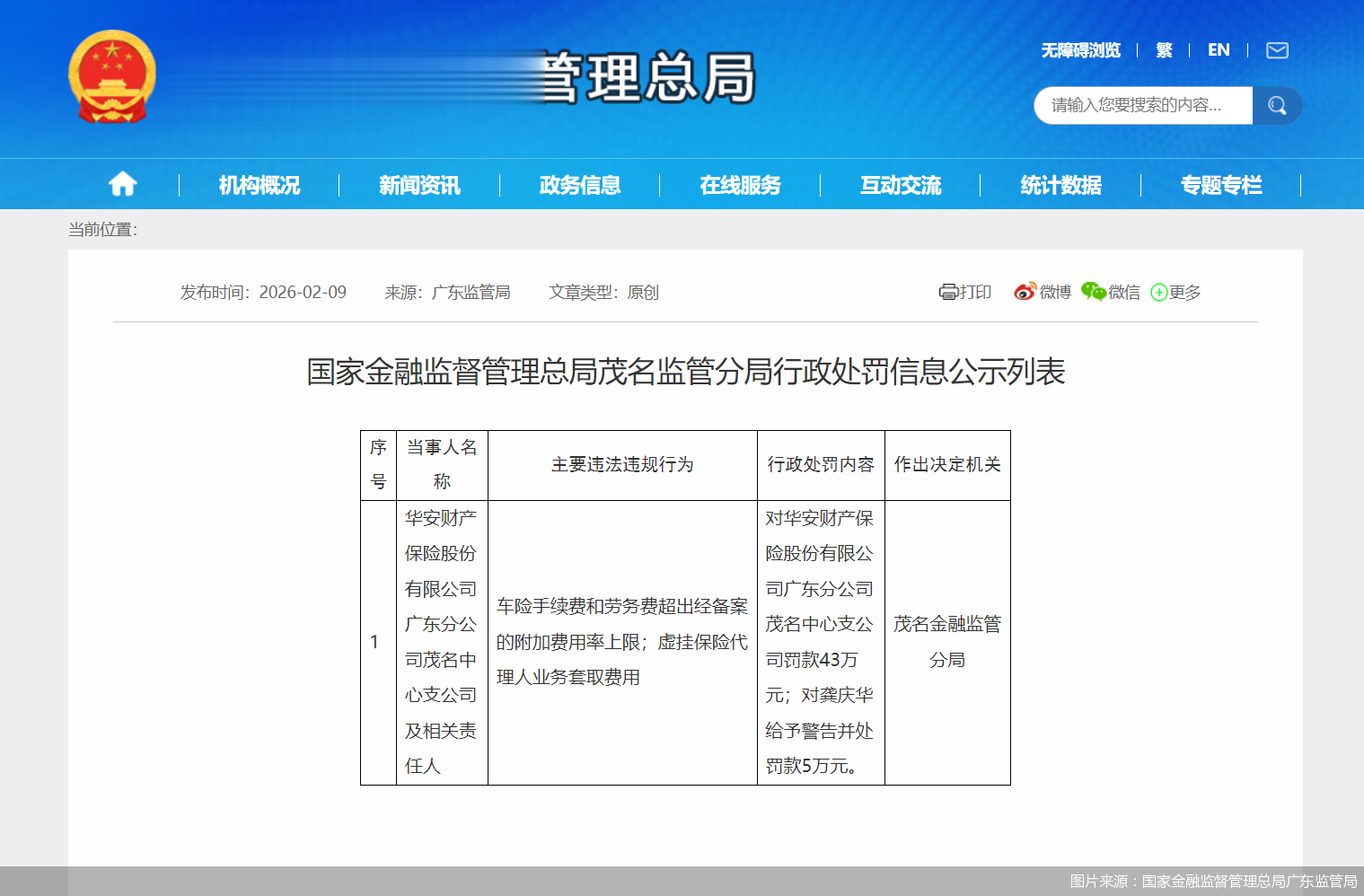Click the 作出决定机关 column header

(947, 465)
